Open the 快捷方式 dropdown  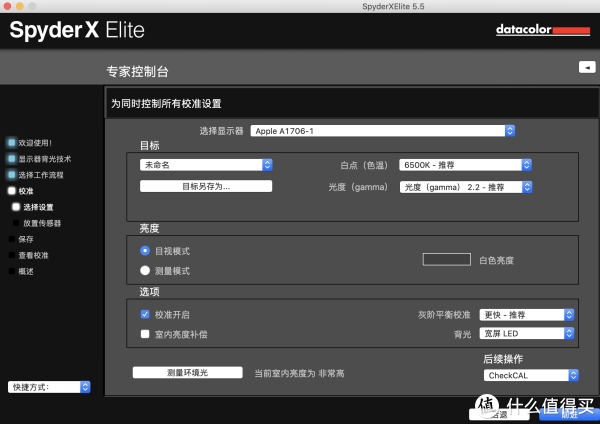pyautogui.click(x=49, y=387)
